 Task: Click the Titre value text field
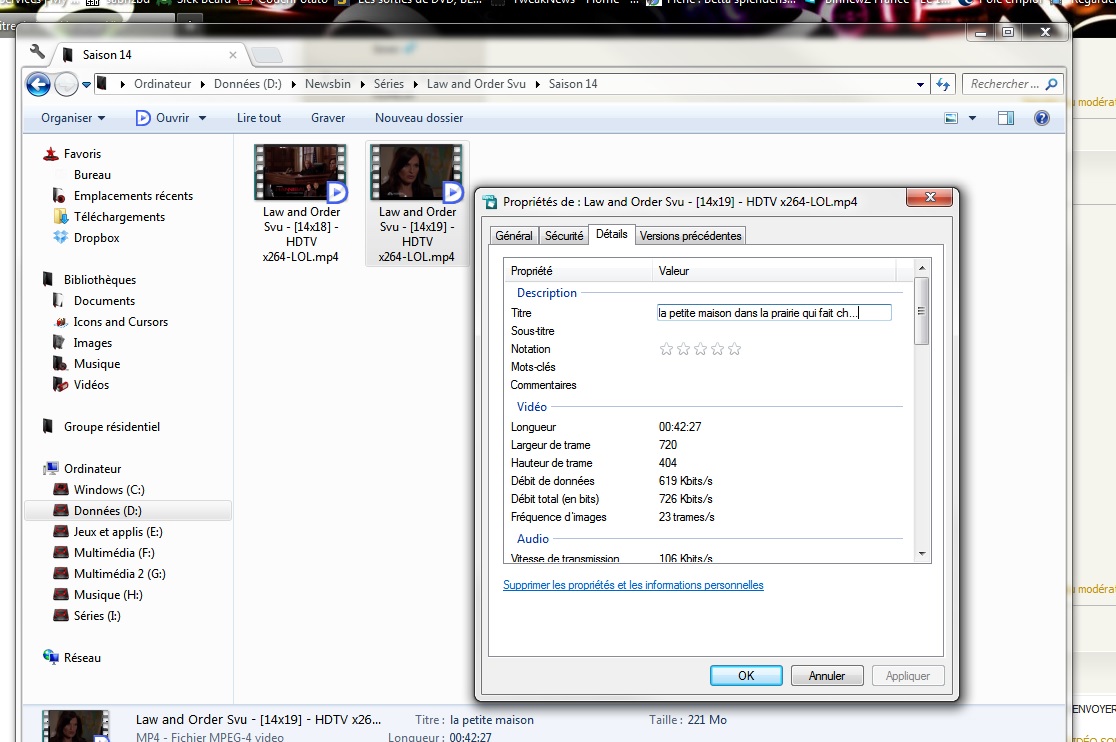tap(774, 313)
